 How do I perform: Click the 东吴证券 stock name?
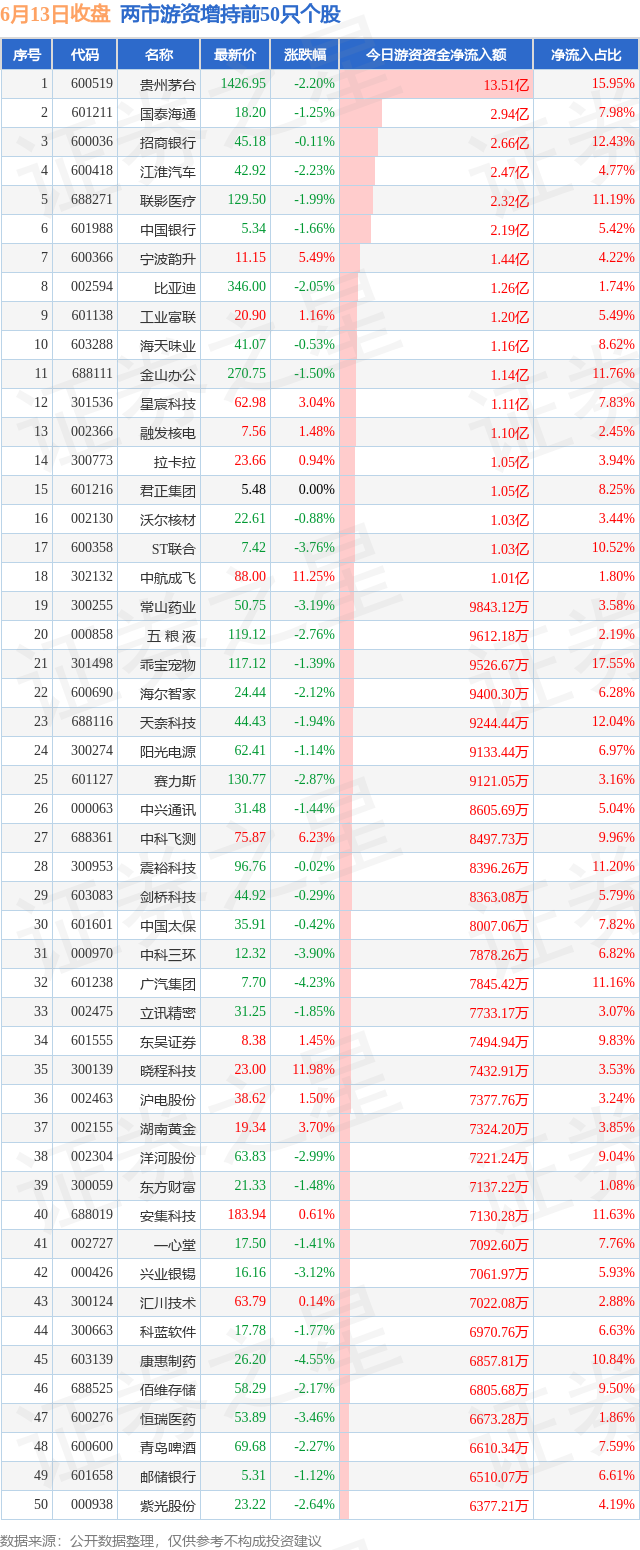[x=168, y=1041]
